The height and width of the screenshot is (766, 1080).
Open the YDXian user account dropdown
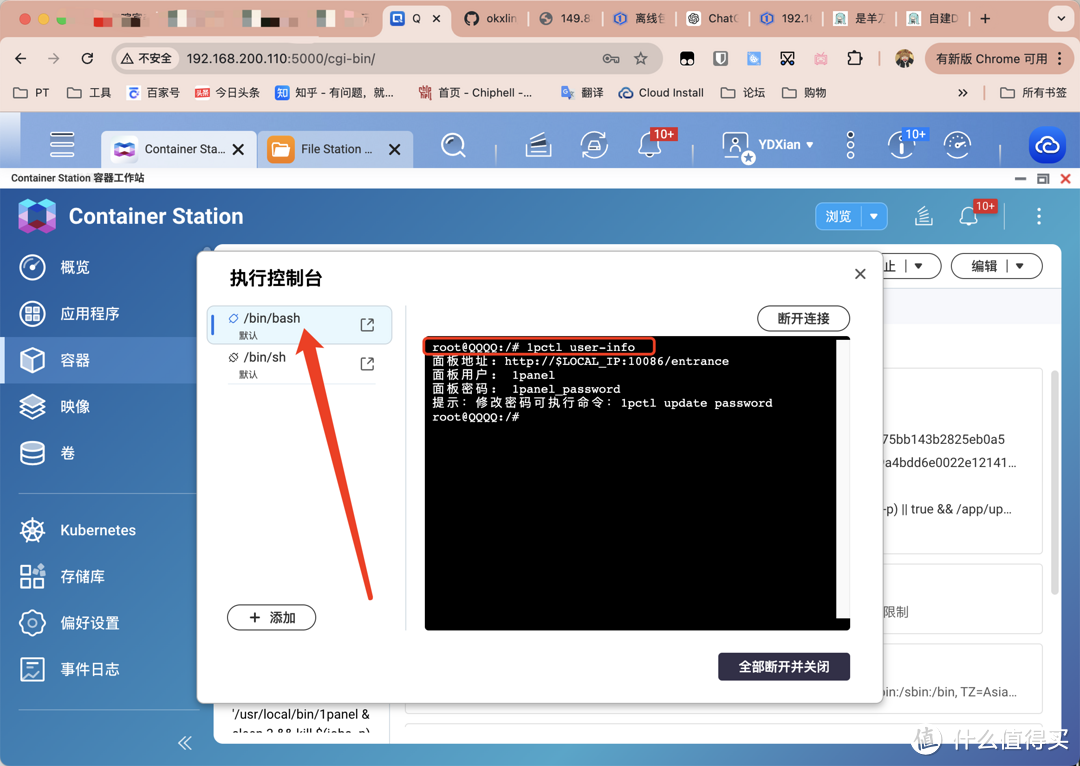point(768,145)
